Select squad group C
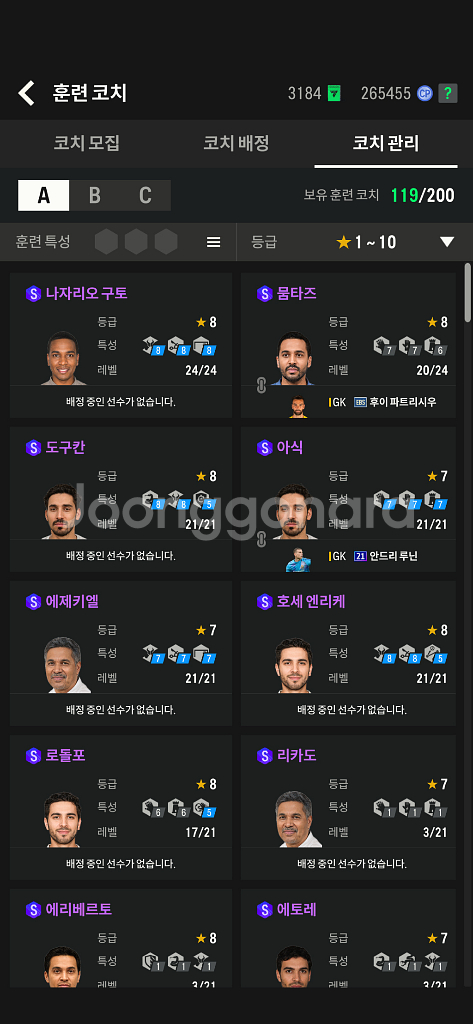This screenshot has width=473, height=1024. [146, 195]
